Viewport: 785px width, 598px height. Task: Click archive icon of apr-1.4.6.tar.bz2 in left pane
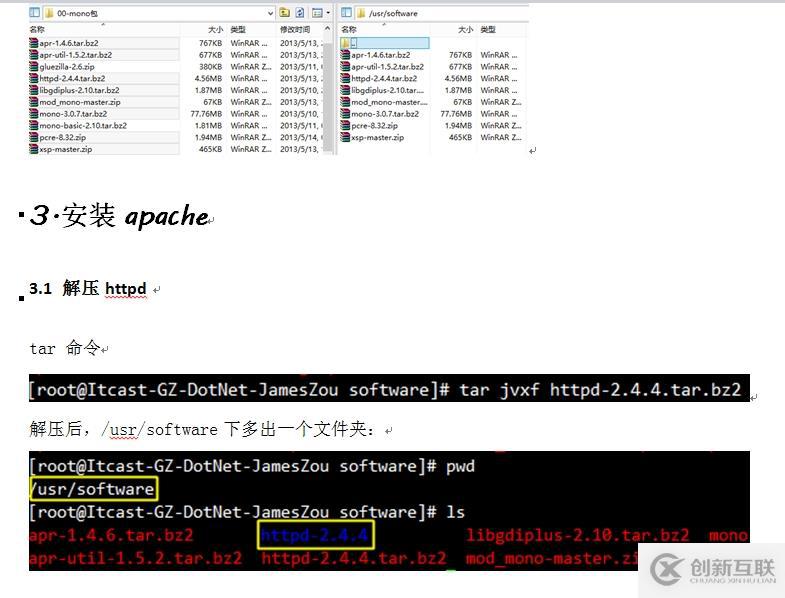tap(34, 43)
